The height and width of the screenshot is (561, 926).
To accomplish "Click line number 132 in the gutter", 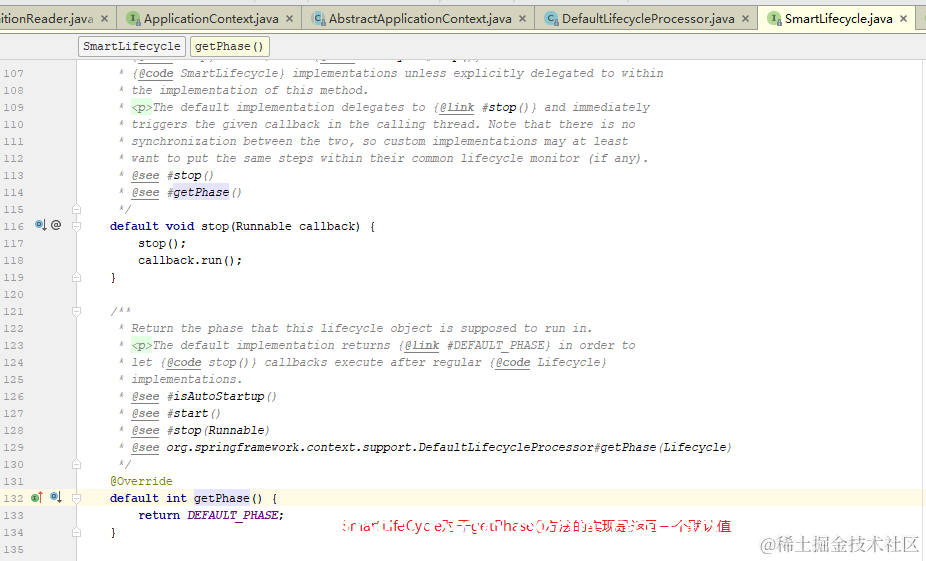I will click(x=14, y=498).
